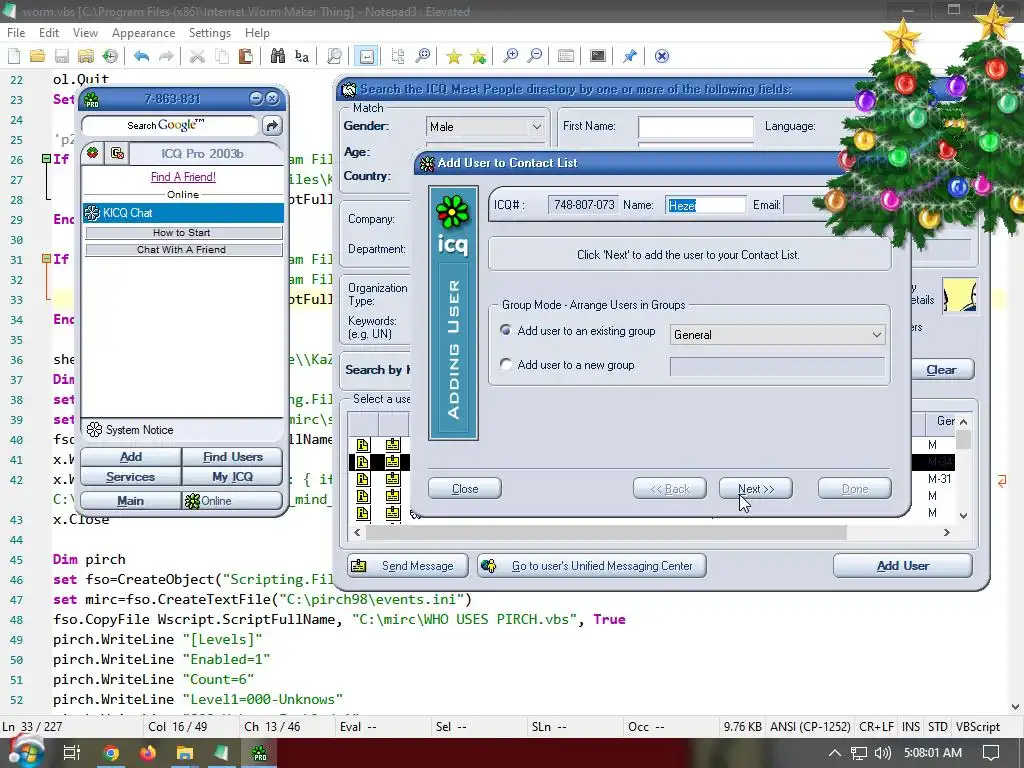The height and width of the screenshot is (768, 1024).
Task: Click the Task View taskbar icon
Action: pos(72,753)
